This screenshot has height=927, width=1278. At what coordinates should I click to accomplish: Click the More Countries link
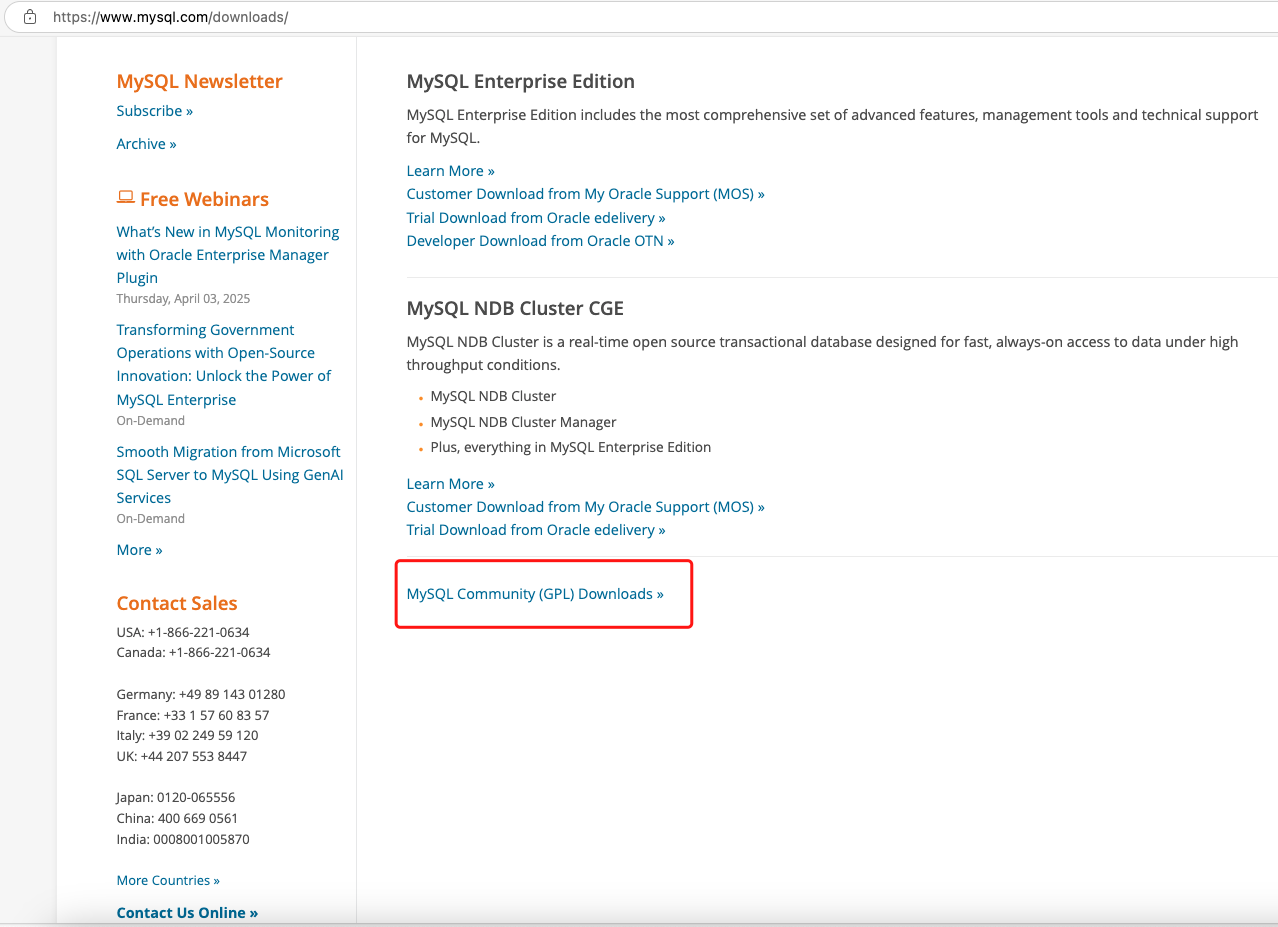click(x=168, y=881)
